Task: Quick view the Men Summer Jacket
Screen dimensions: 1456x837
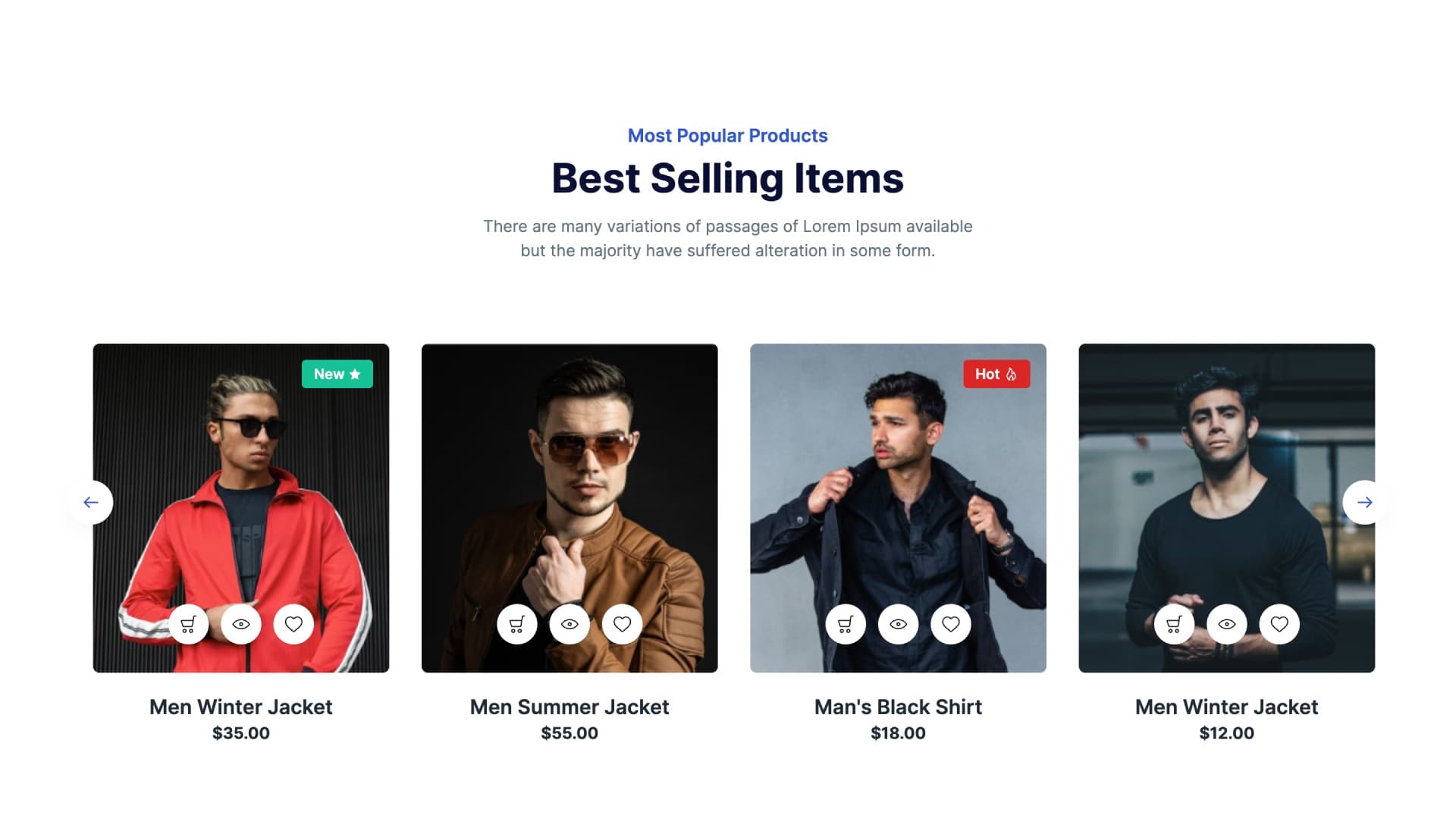Action: [570, 624]
